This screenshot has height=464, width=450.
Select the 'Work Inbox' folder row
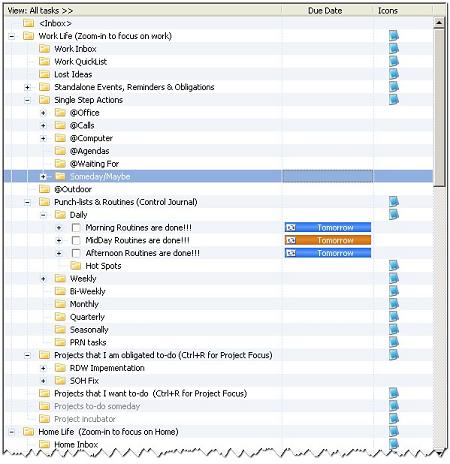[x=219, y=49]
